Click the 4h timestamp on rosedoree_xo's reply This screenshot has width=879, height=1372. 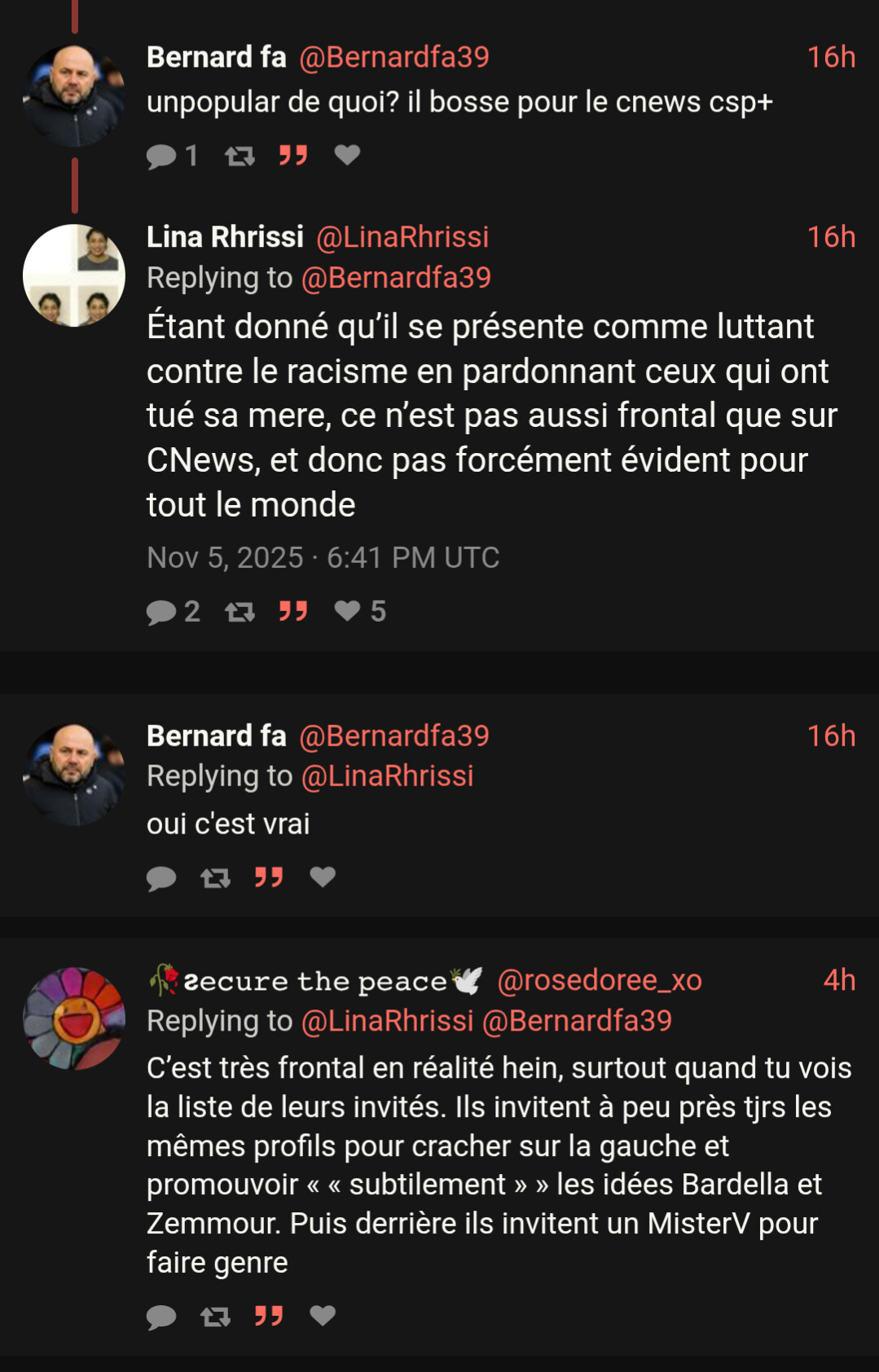click(x=839, y=980)
